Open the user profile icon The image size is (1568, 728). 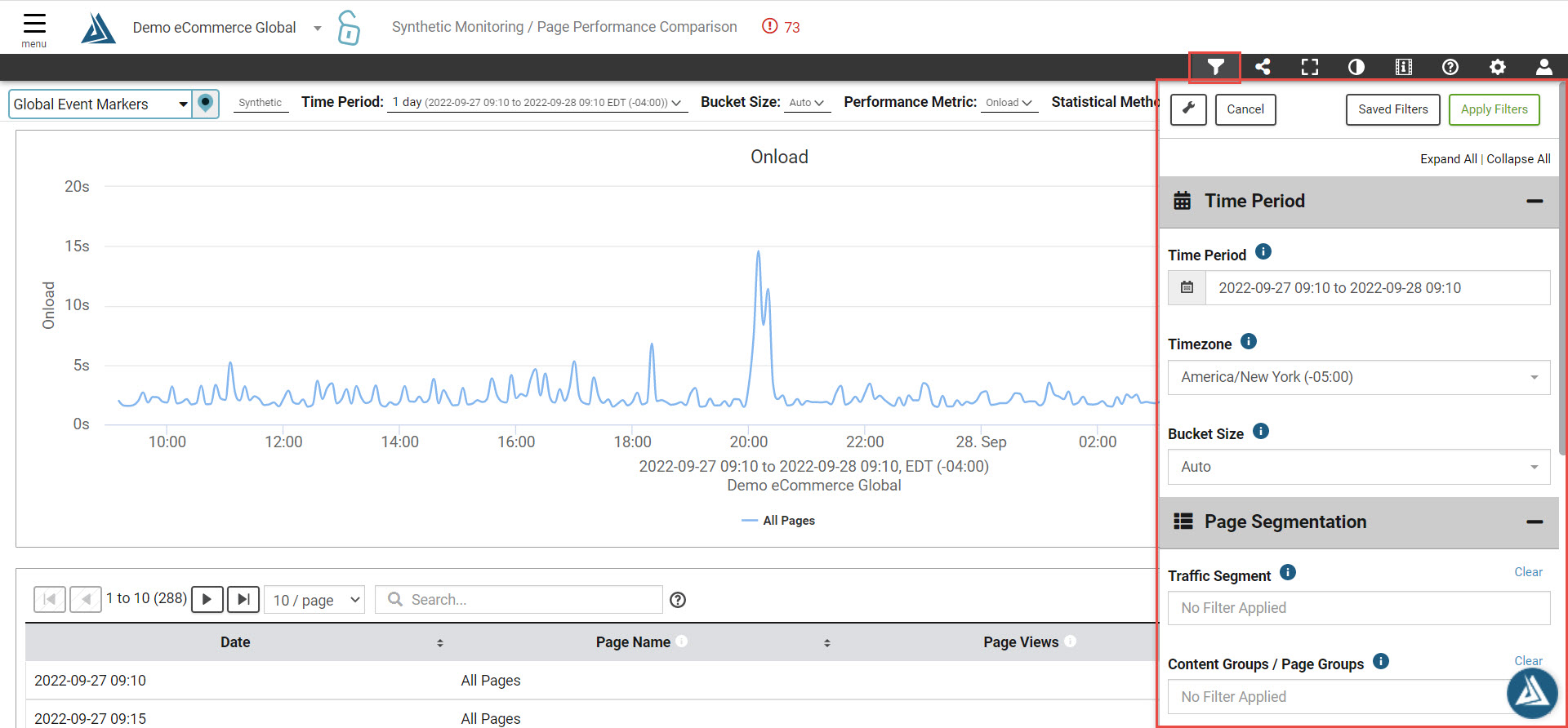[x=1544, y=67]
